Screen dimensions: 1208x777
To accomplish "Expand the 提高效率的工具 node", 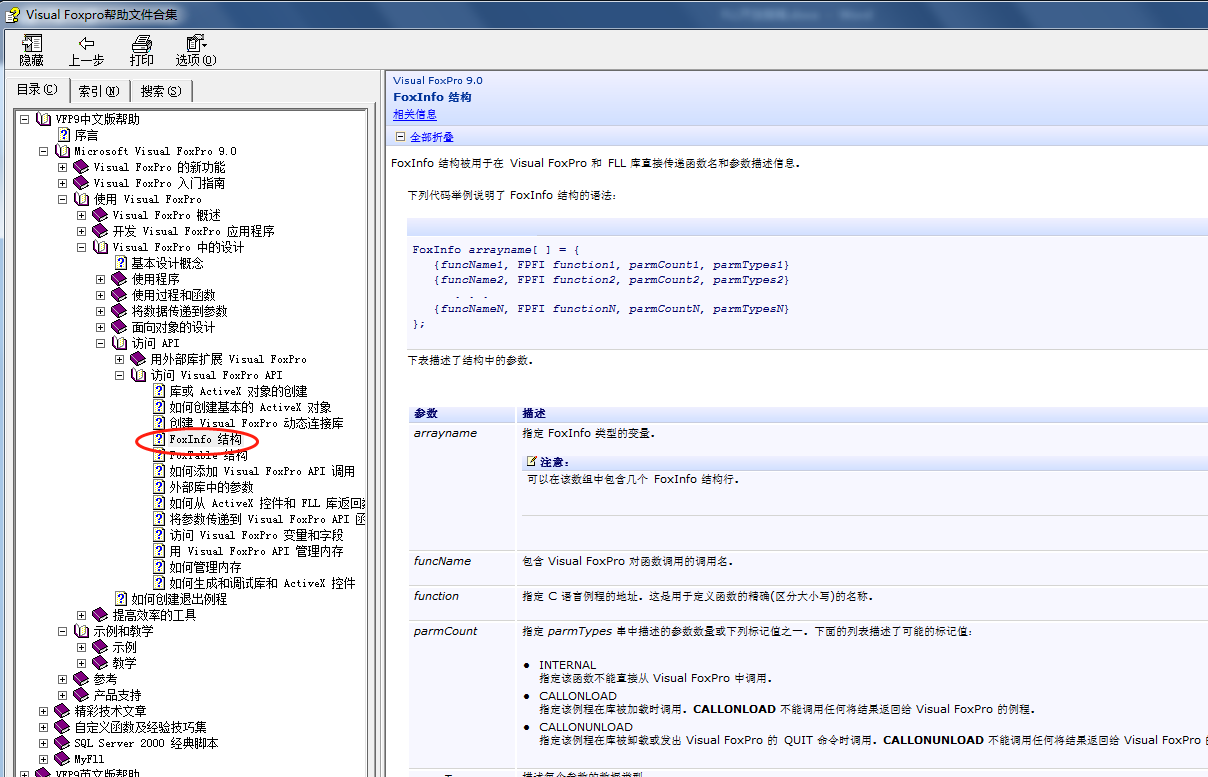I will click(x=82, y=615).
